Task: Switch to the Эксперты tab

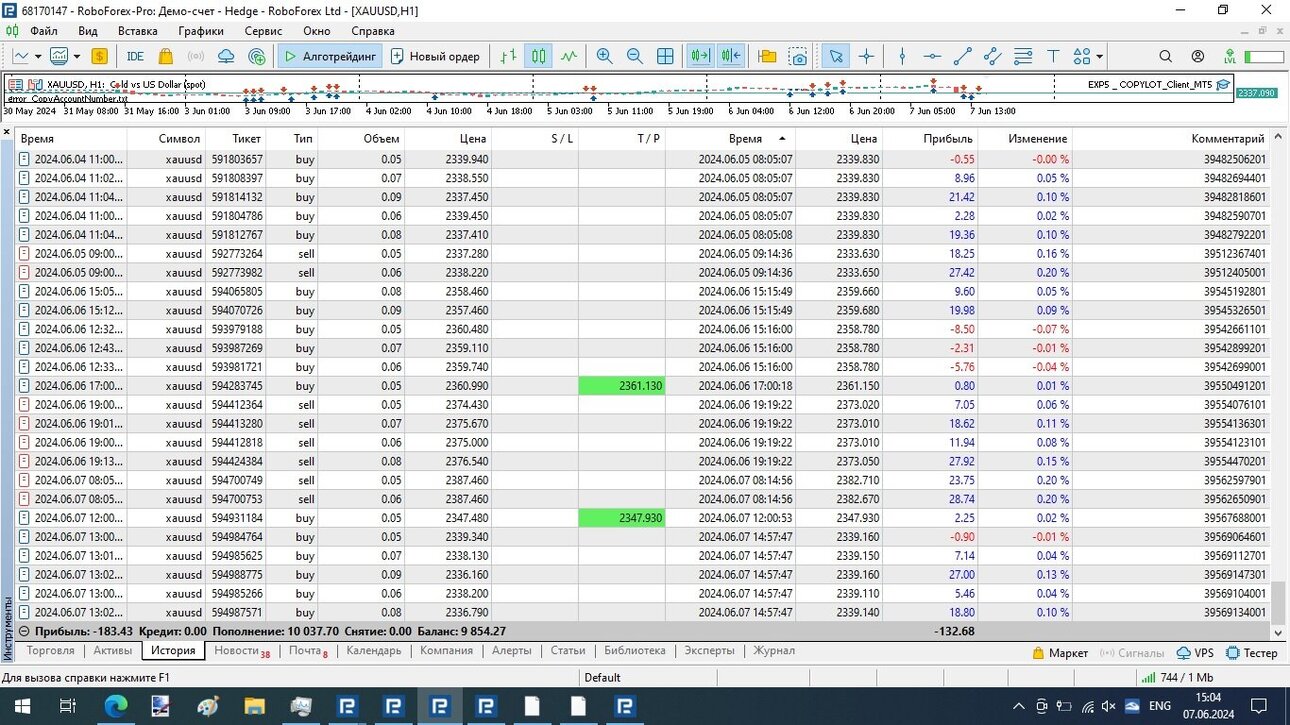Action: pyautogui.click(x=709, y=651)
